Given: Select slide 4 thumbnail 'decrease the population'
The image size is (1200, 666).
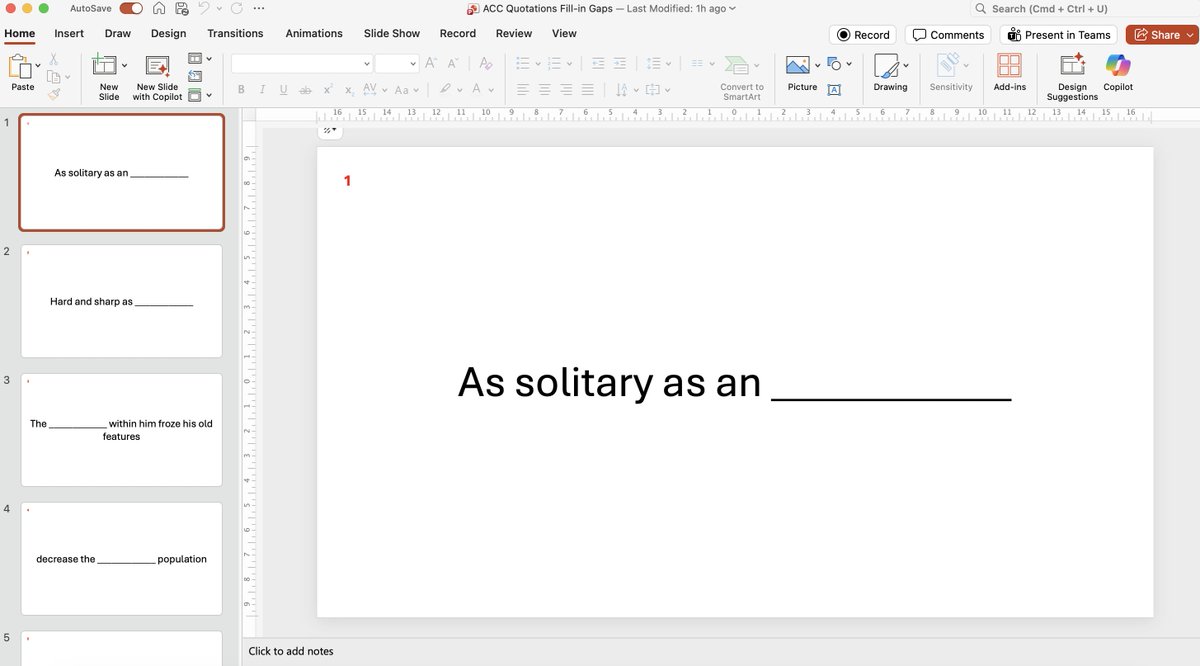Looking at the screenshot, I should coord(121,559).
